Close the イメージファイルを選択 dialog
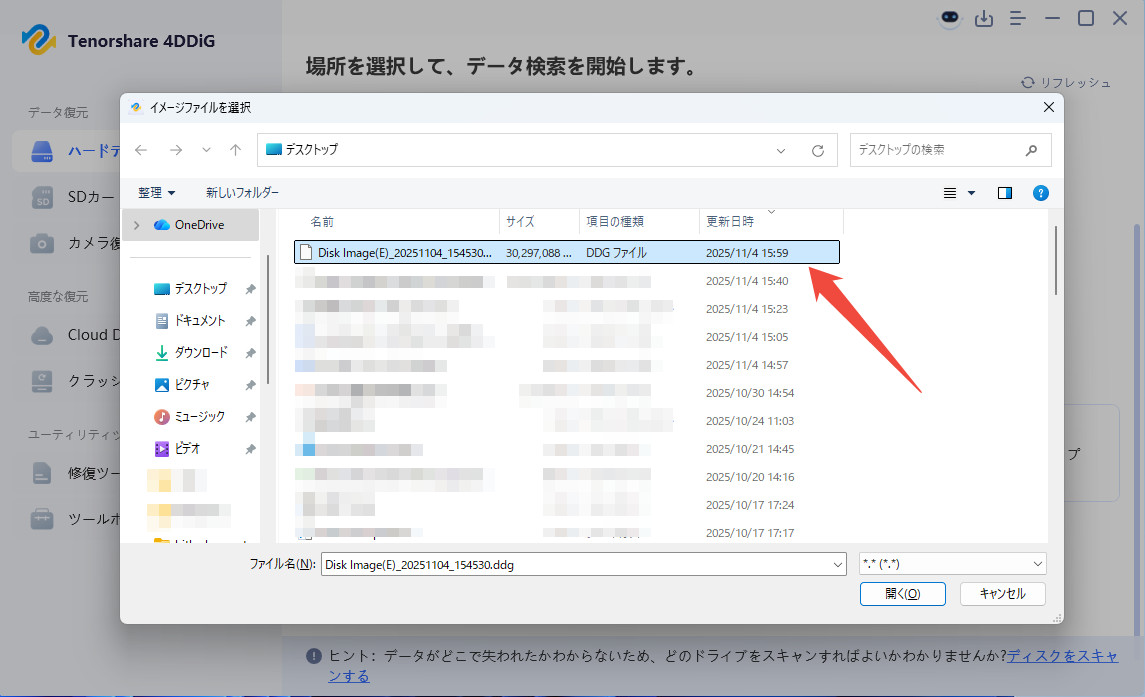 (x=1049, y=107)
